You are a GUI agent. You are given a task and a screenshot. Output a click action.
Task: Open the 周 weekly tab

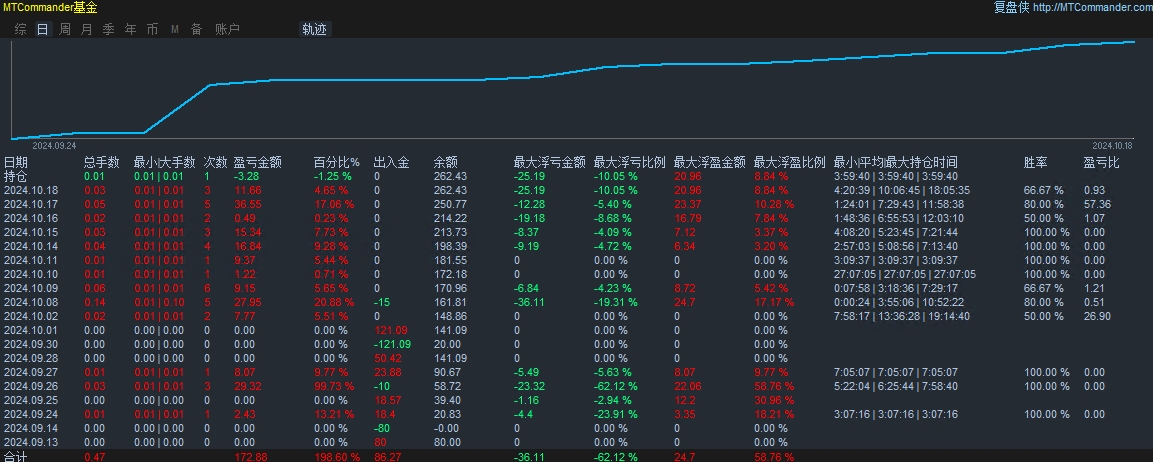(65, 29)
